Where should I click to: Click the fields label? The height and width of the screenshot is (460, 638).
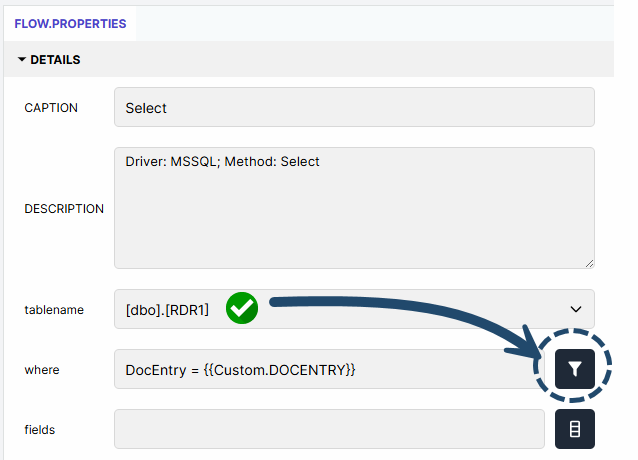(39, 430)
